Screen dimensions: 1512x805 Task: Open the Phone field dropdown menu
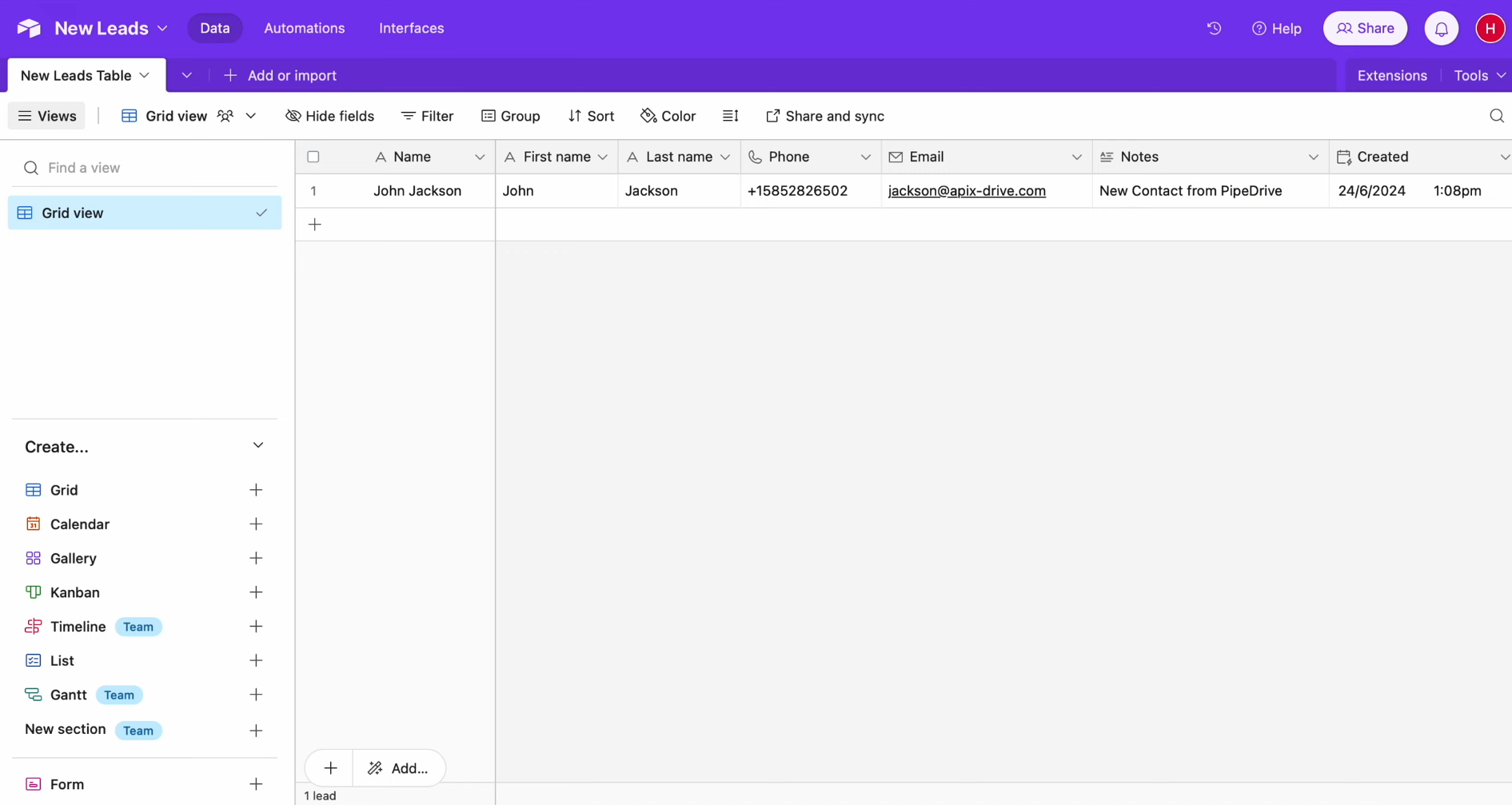[866, 157]
